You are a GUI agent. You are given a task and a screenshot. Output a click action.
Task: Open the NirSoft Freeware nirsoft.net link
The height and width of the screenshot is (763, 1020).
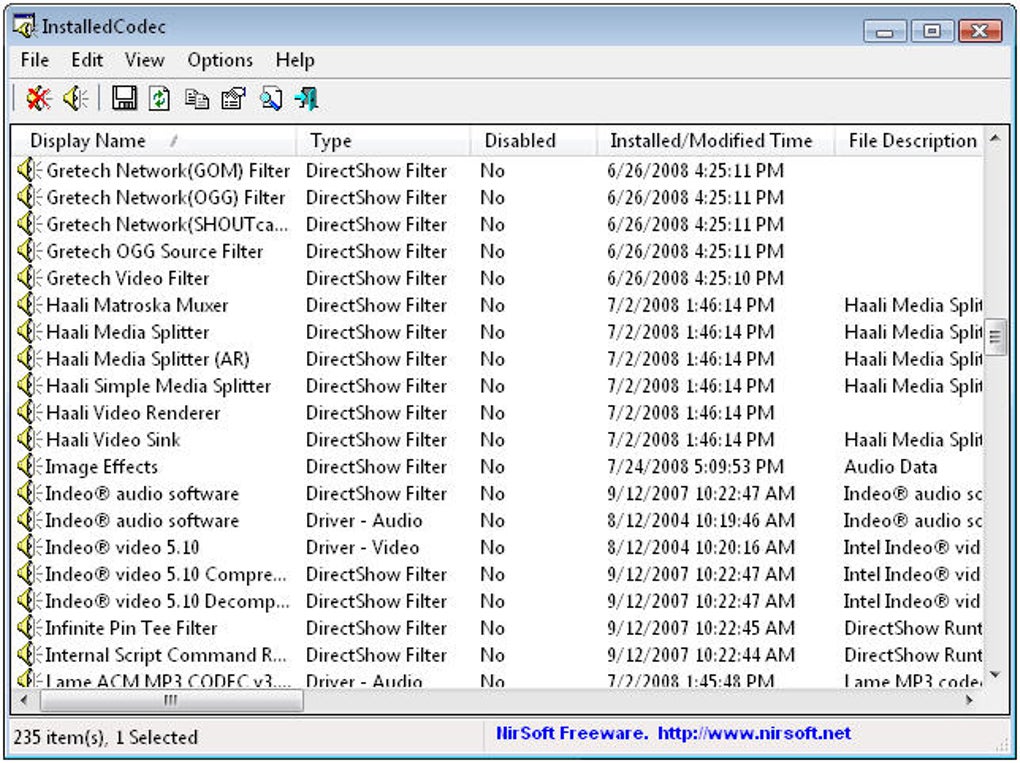point(673,733)
